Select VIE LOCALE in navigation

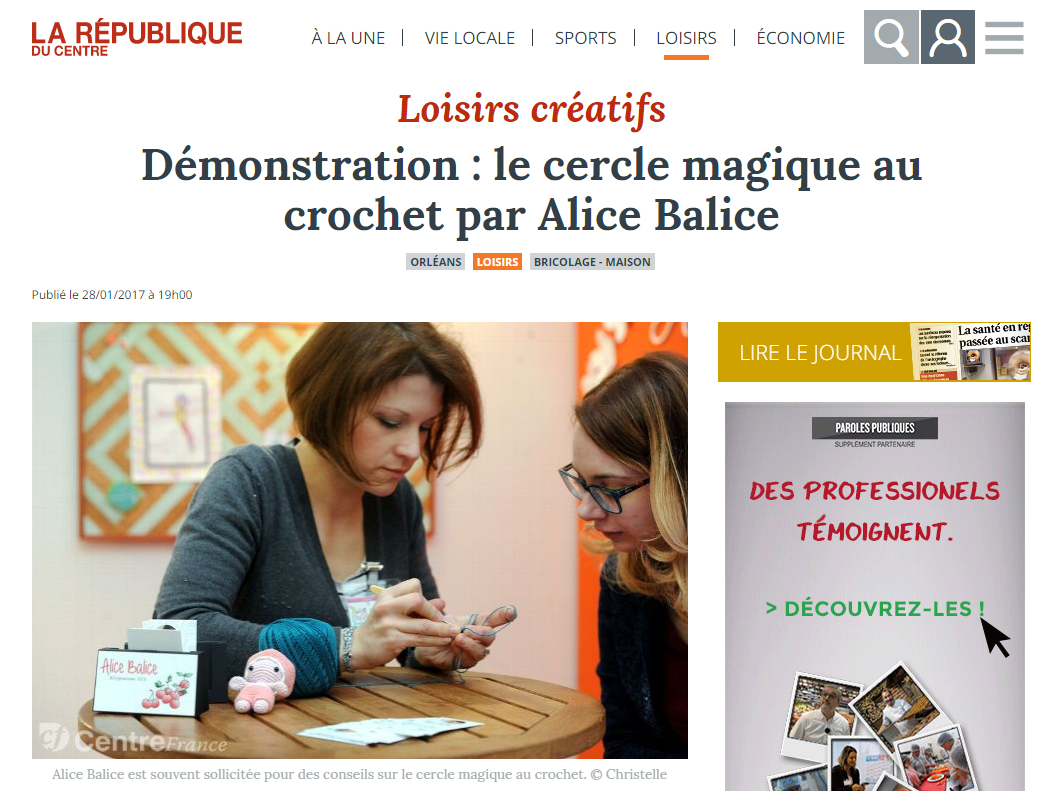pos(470,38)
